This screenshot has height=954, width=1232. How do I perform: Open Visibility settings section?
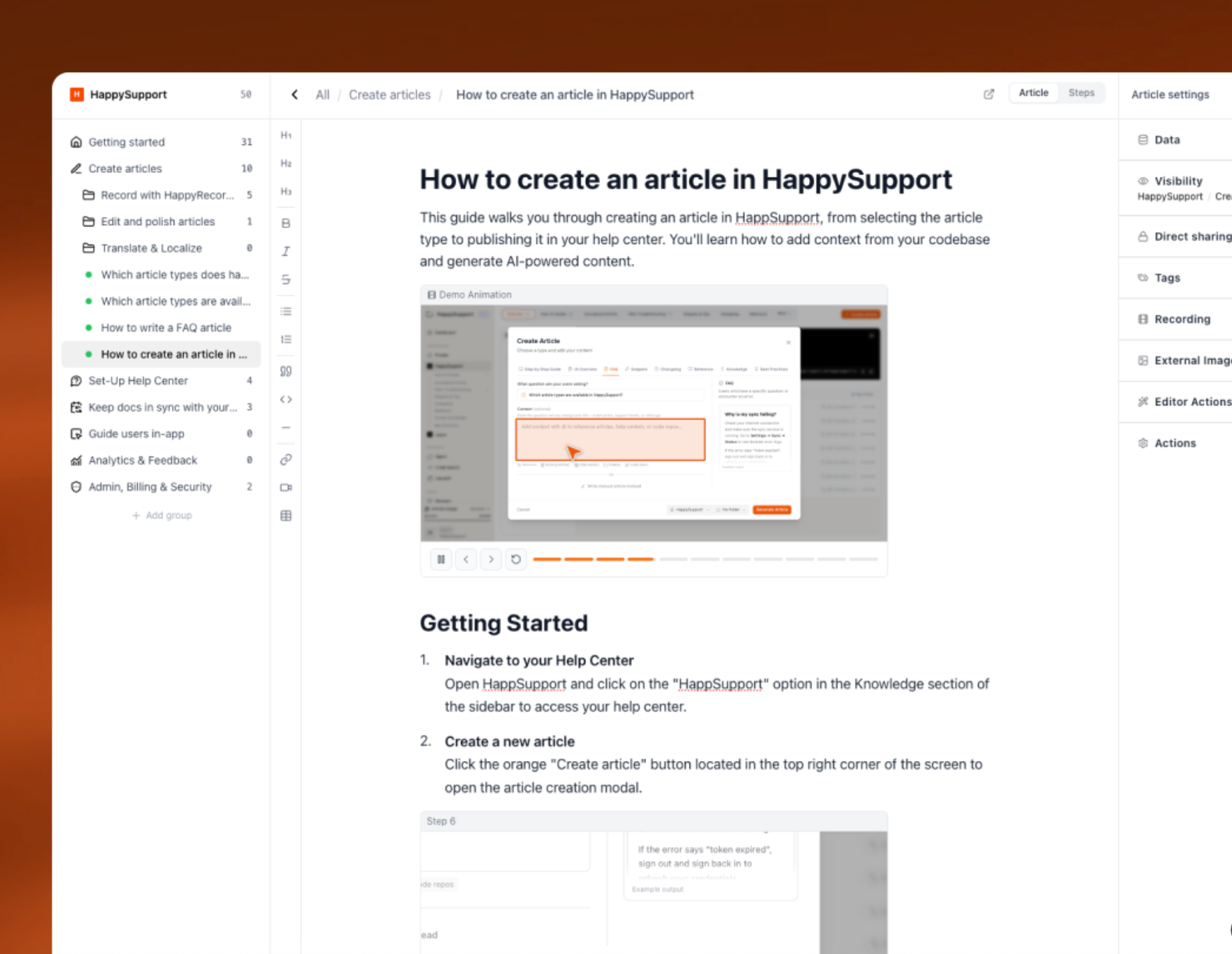pos(1175,188)
